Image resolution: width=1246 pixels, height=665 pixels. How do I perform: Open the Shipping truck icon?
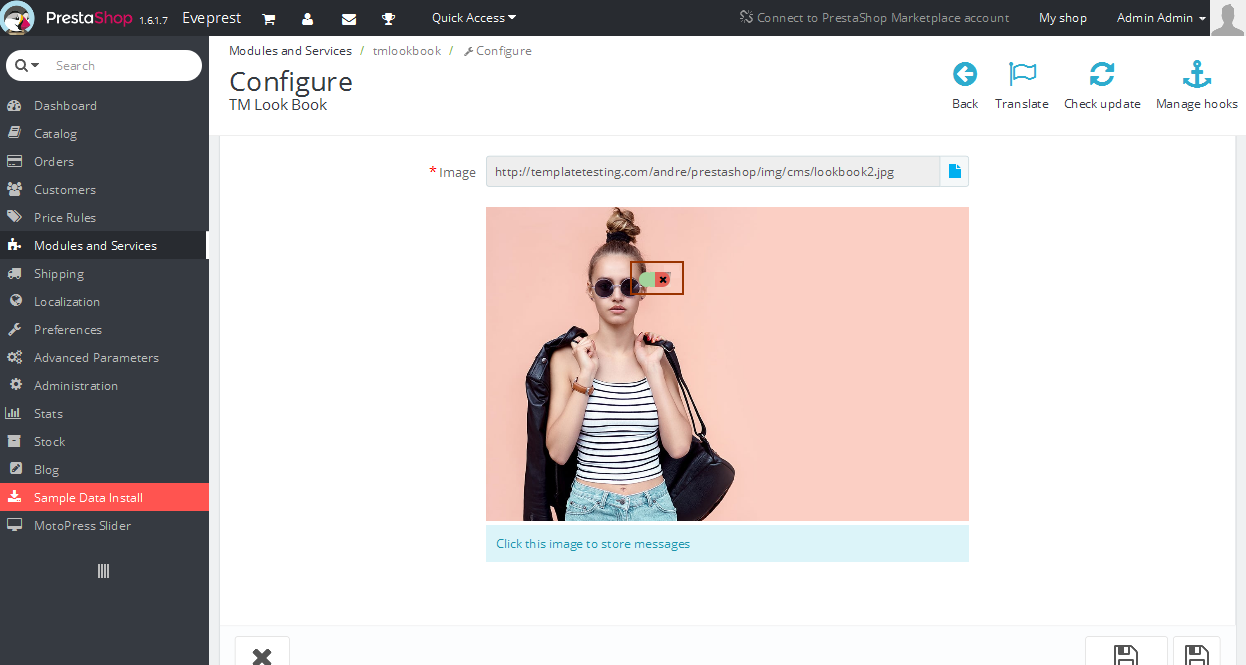[14, 273]
